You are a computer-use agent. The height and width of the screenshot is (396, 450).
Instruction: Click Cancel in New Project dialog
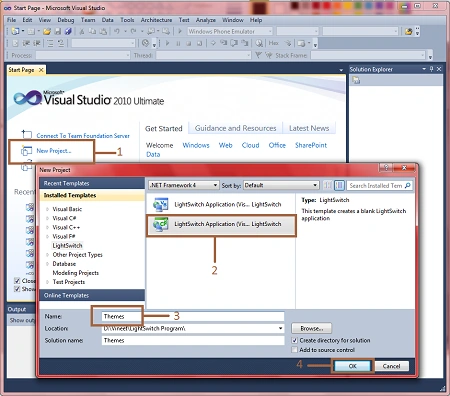coord(391,366)
